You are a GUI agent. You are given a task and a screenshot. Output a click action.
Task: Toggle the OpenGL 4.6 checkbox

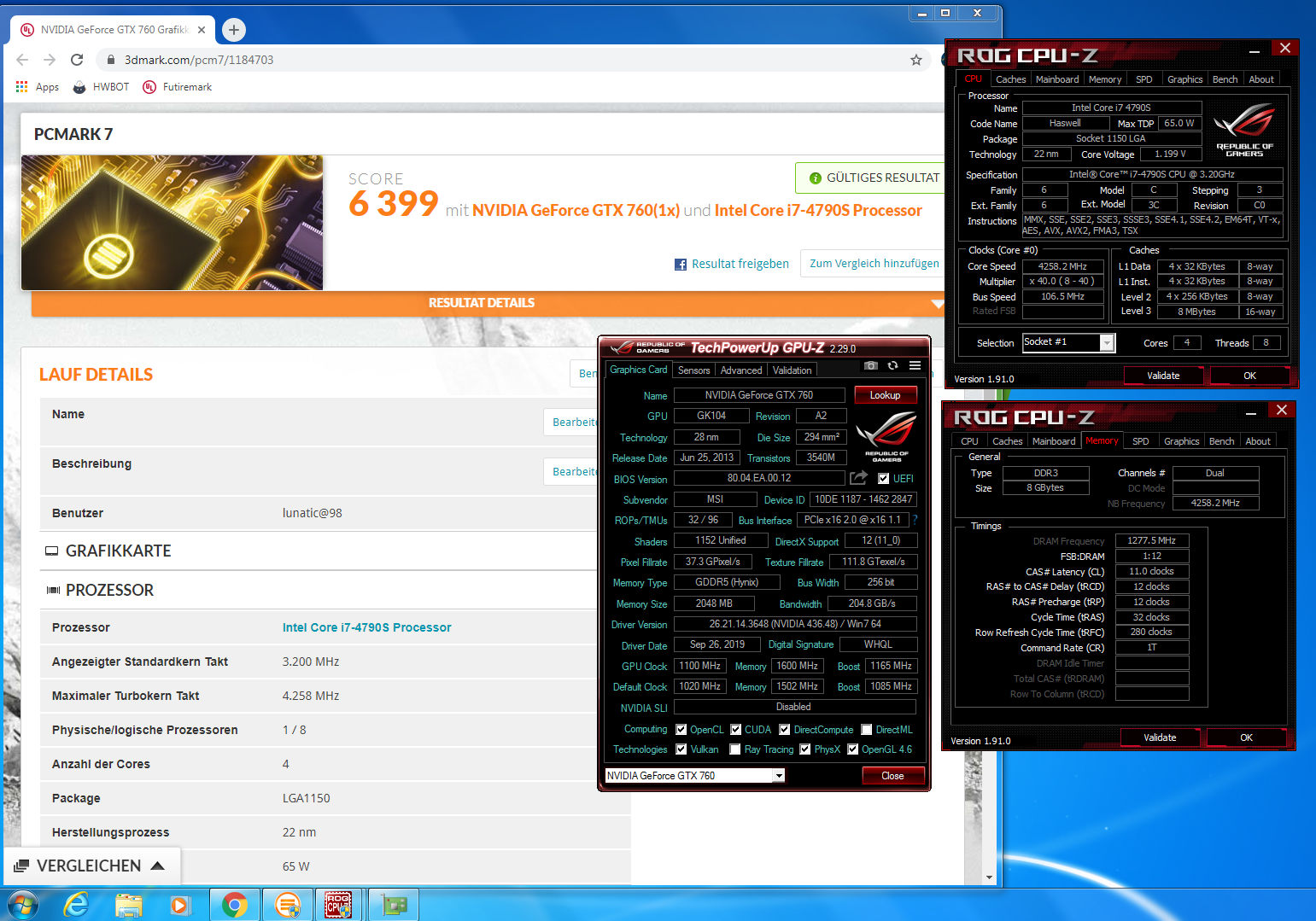pyautogui.click(x=852, y=749)
